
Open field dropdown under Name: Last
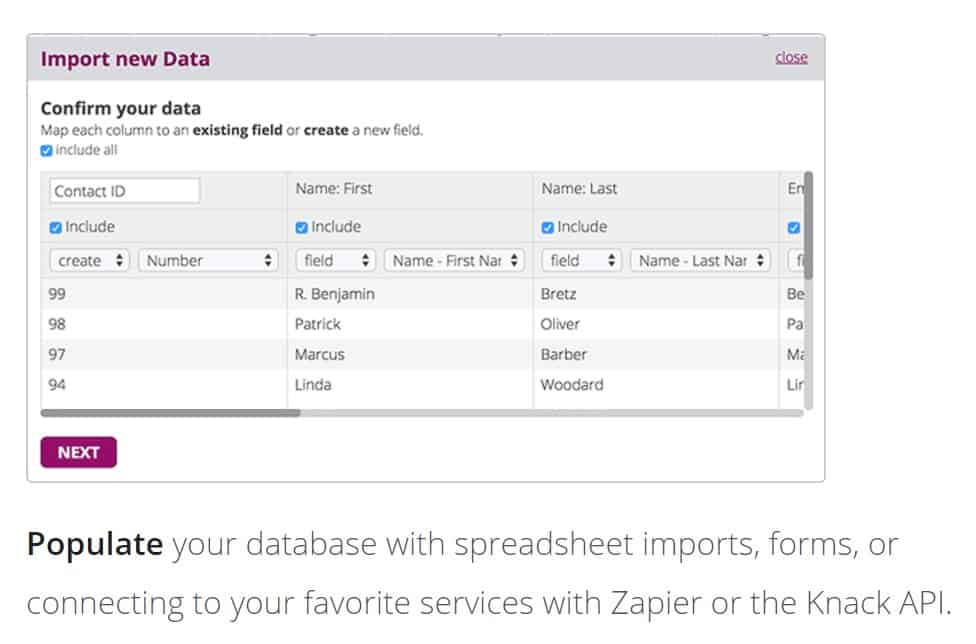click(x=582, y=261)
